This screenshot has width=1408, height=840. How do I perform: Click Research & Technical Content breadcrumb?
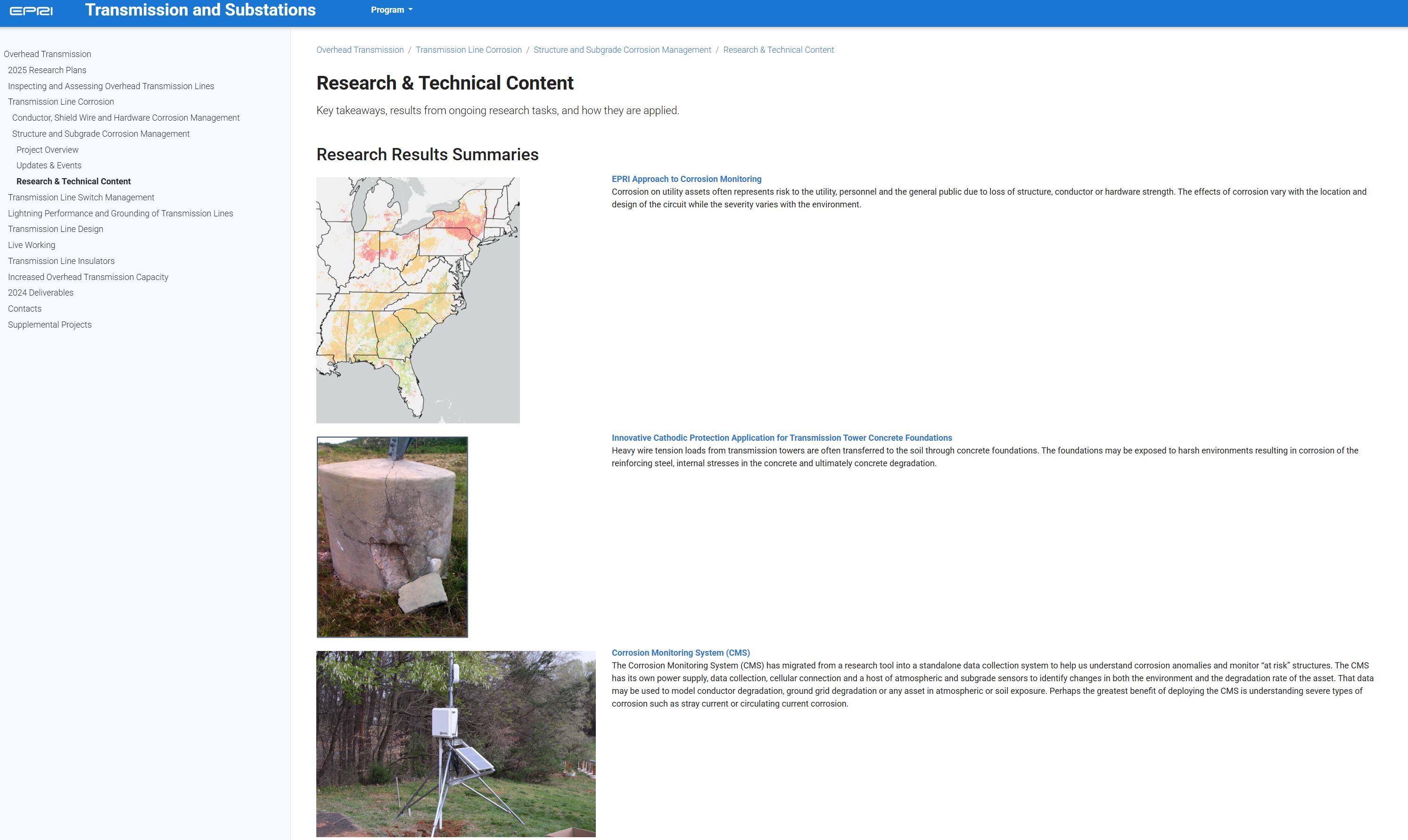click(x=778, y=50)
